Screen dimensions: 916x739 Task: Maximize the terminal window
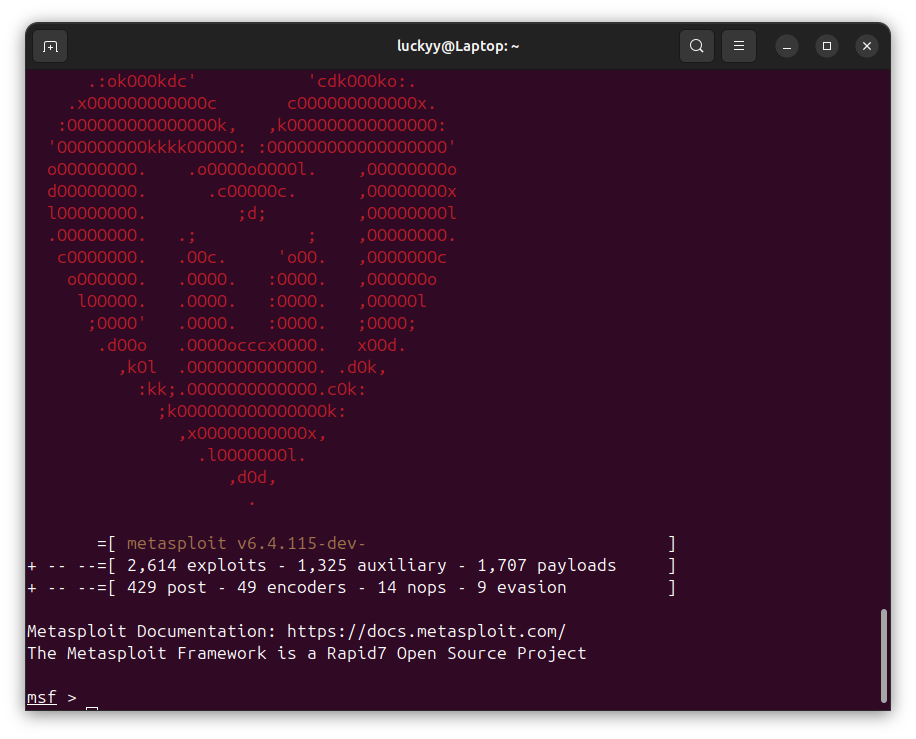click(x=827, y=46)
